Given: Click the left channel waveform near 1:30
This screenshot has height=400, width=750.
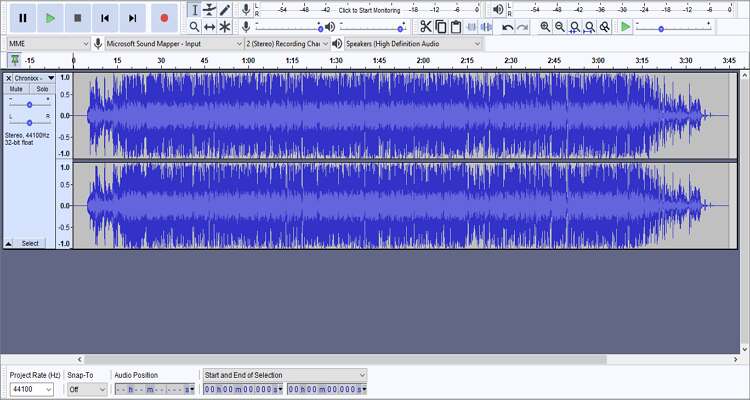Looking at the screenshot, I should [x=336, y=115].
